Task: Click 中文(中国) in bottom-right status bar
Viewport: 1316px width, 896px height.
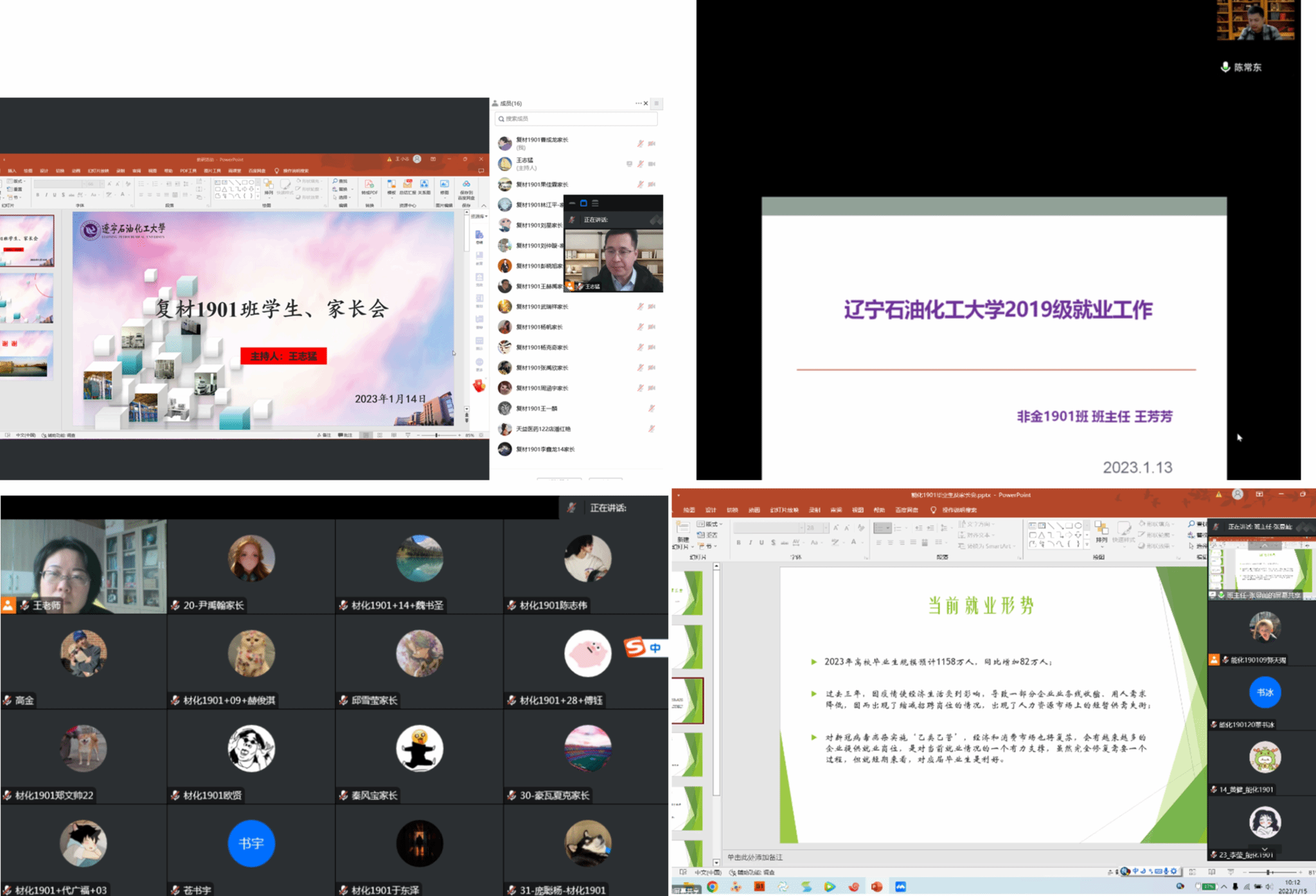Action: coord(707,872)
